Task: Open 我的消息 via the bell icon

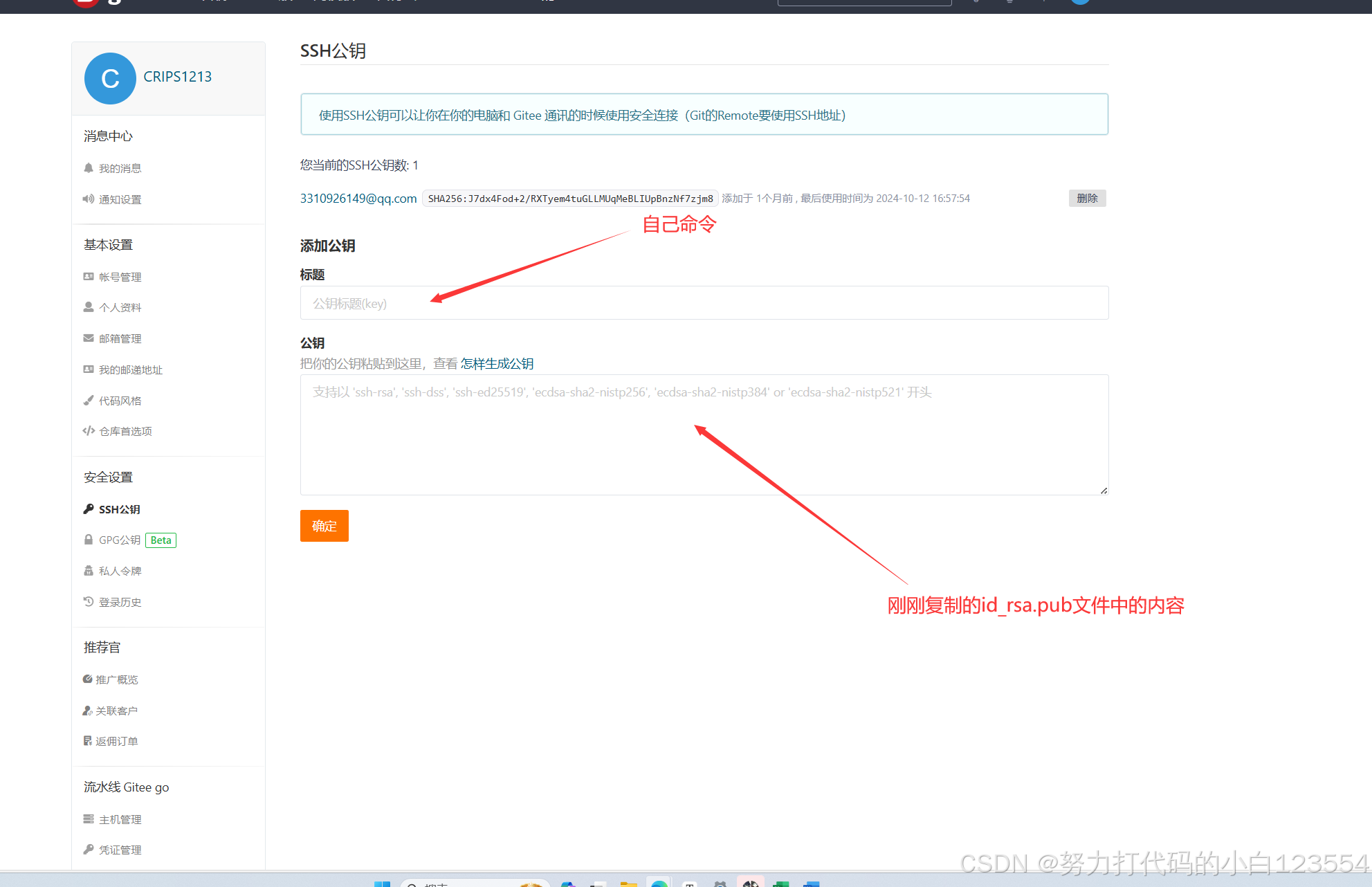Action: click(x=119, y=167)
